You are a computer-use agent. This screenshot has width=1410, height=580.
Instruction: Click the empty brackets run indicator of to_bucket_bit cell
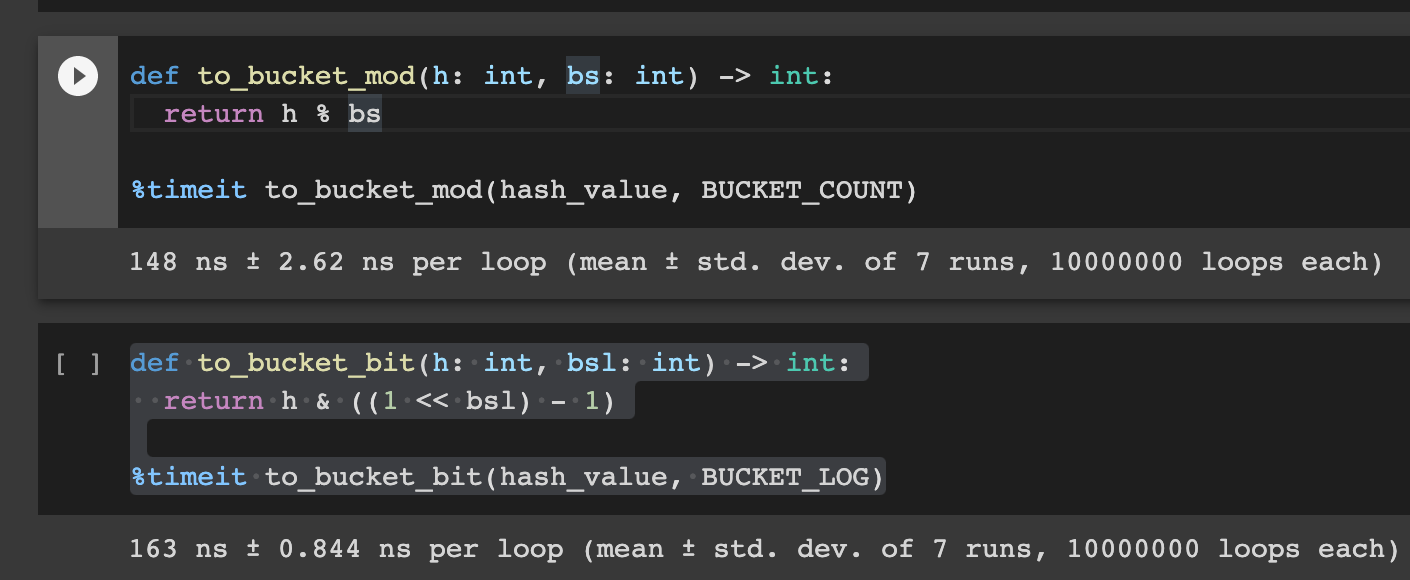pyautogui.click(x=78, y=364)
